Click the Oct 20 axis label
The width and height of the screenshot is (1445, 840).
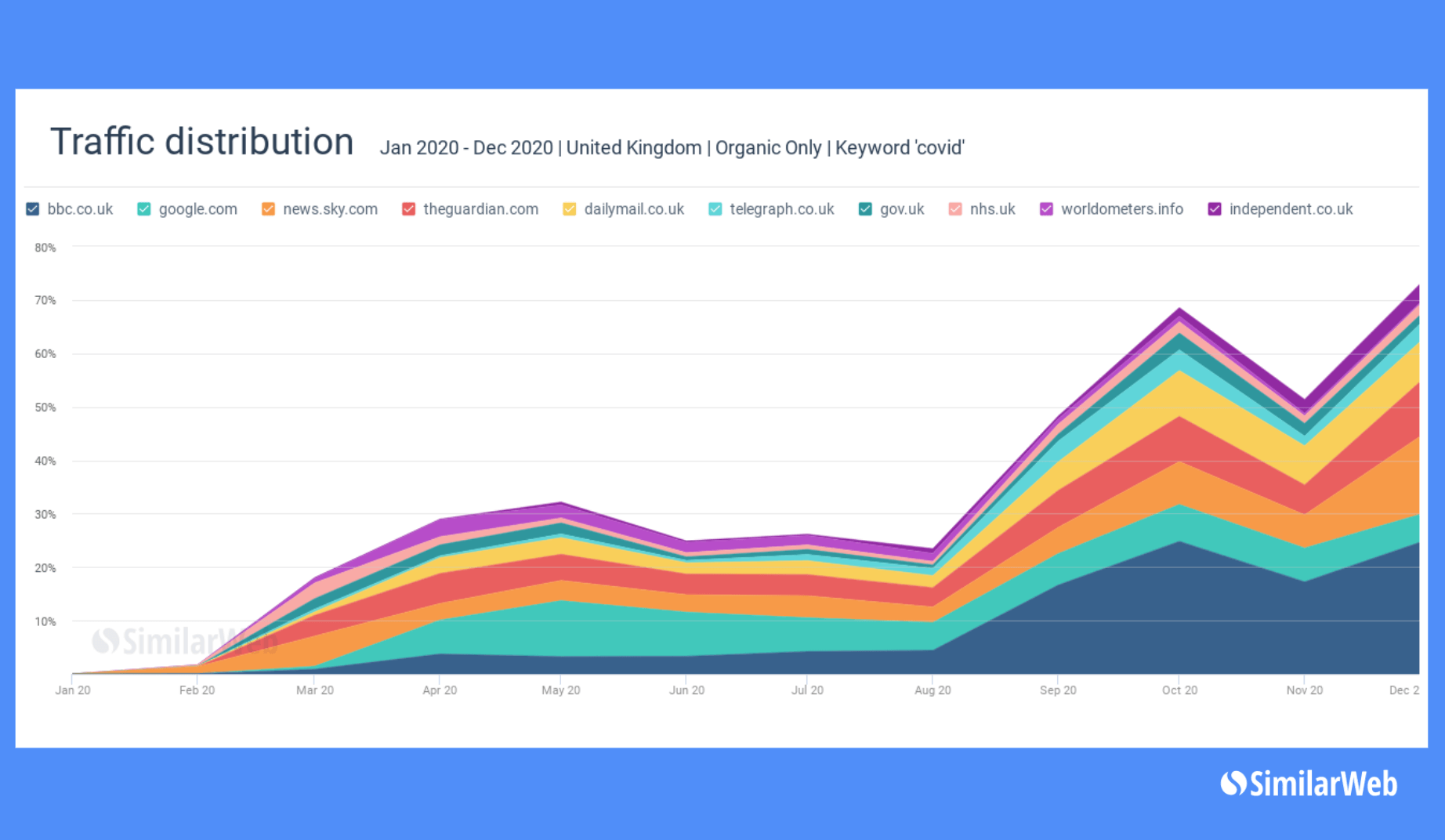point(1179,690)
